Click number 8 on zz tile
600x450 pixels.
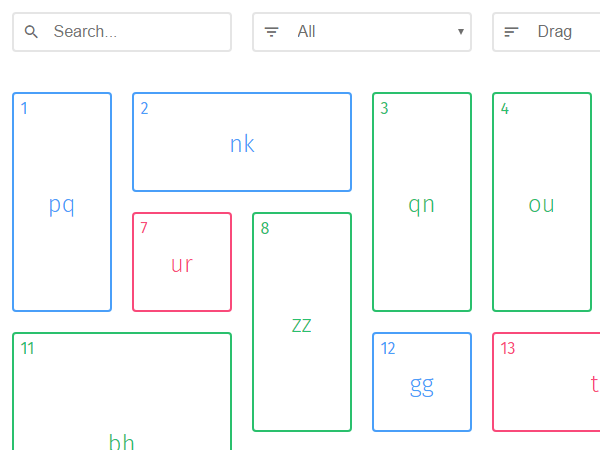pos(265,228)
